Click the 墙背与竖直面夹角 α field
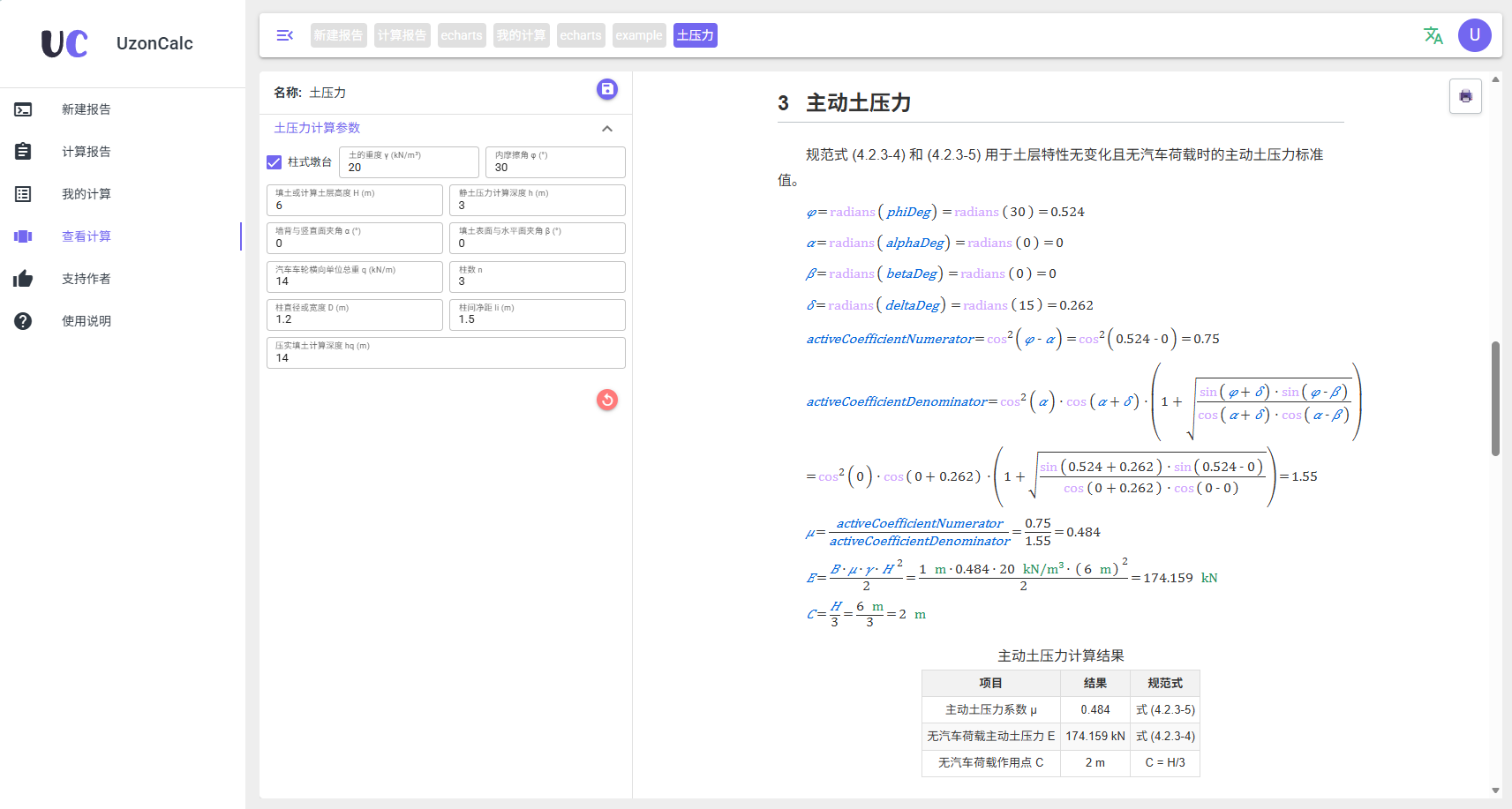Image resolution: width=1512 pixels, height=809 pixels. [354, 238]
